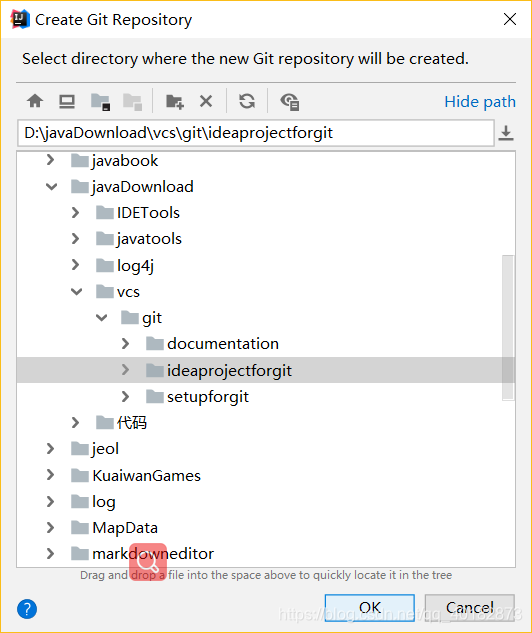Expand the KuaiwanGames folder

[x=50, y=475]
